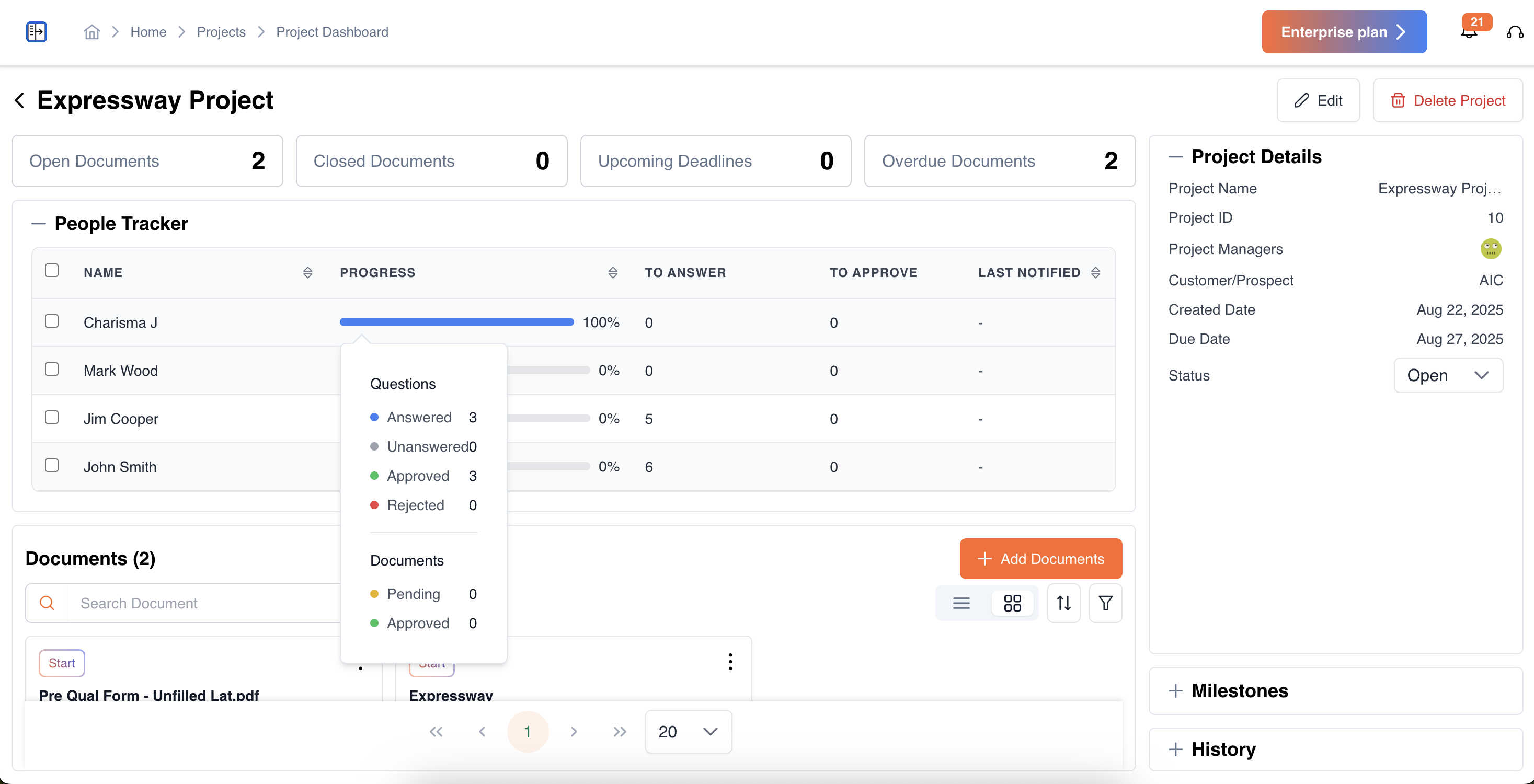Open the document filter icon
1534x784 pixels.
click(x=1105, y=603)
